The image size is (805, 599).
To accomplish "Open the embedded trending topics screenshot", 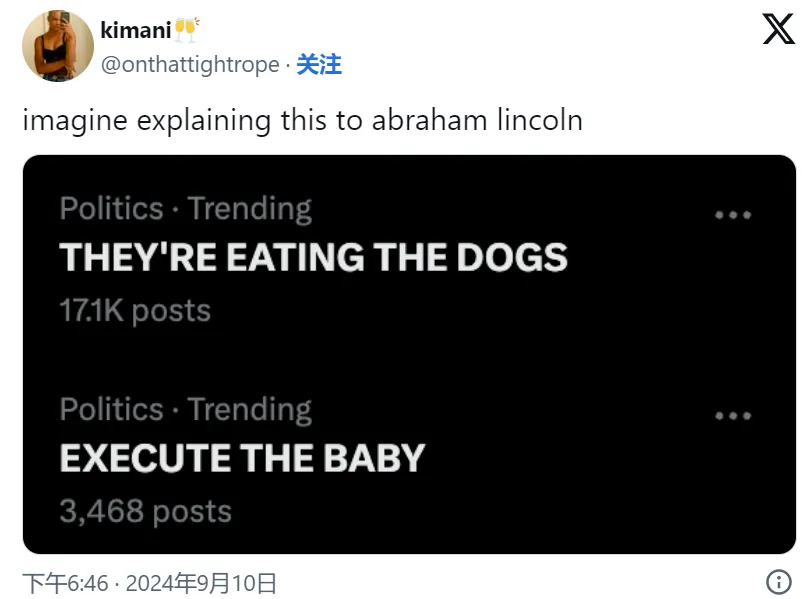I will click(x=409, y=355).
